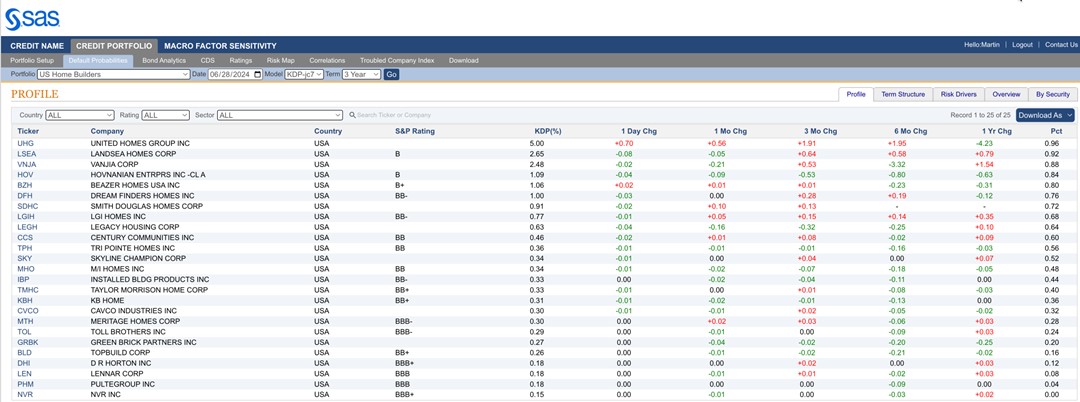Sort by the Company column header
The width and height of the screenshot is (1080, 402).
coord(107,131)
